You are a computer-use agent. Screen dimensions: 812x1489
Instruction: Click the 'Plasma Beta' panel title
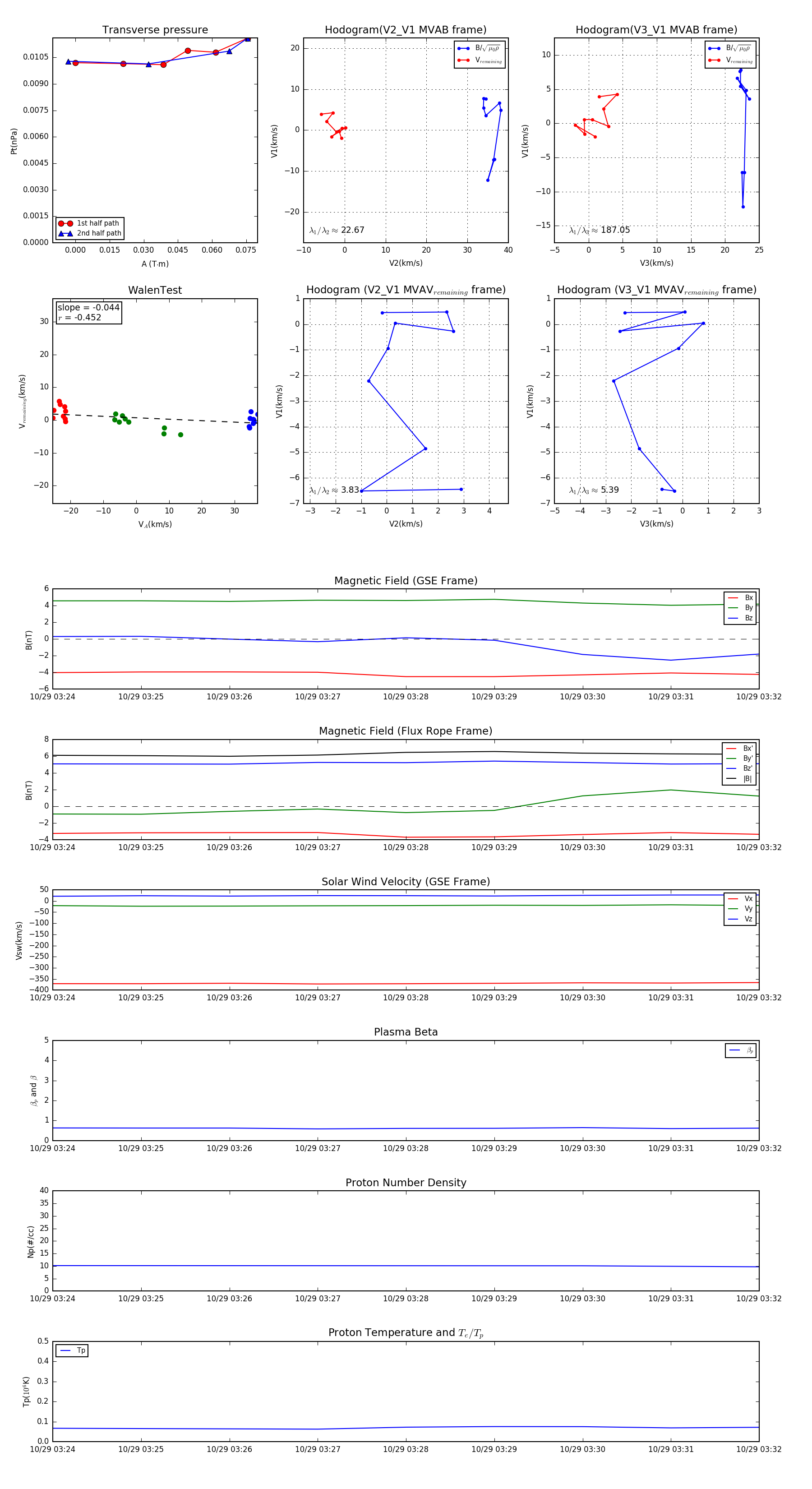pyautogui.click(x=406, y=1032)
